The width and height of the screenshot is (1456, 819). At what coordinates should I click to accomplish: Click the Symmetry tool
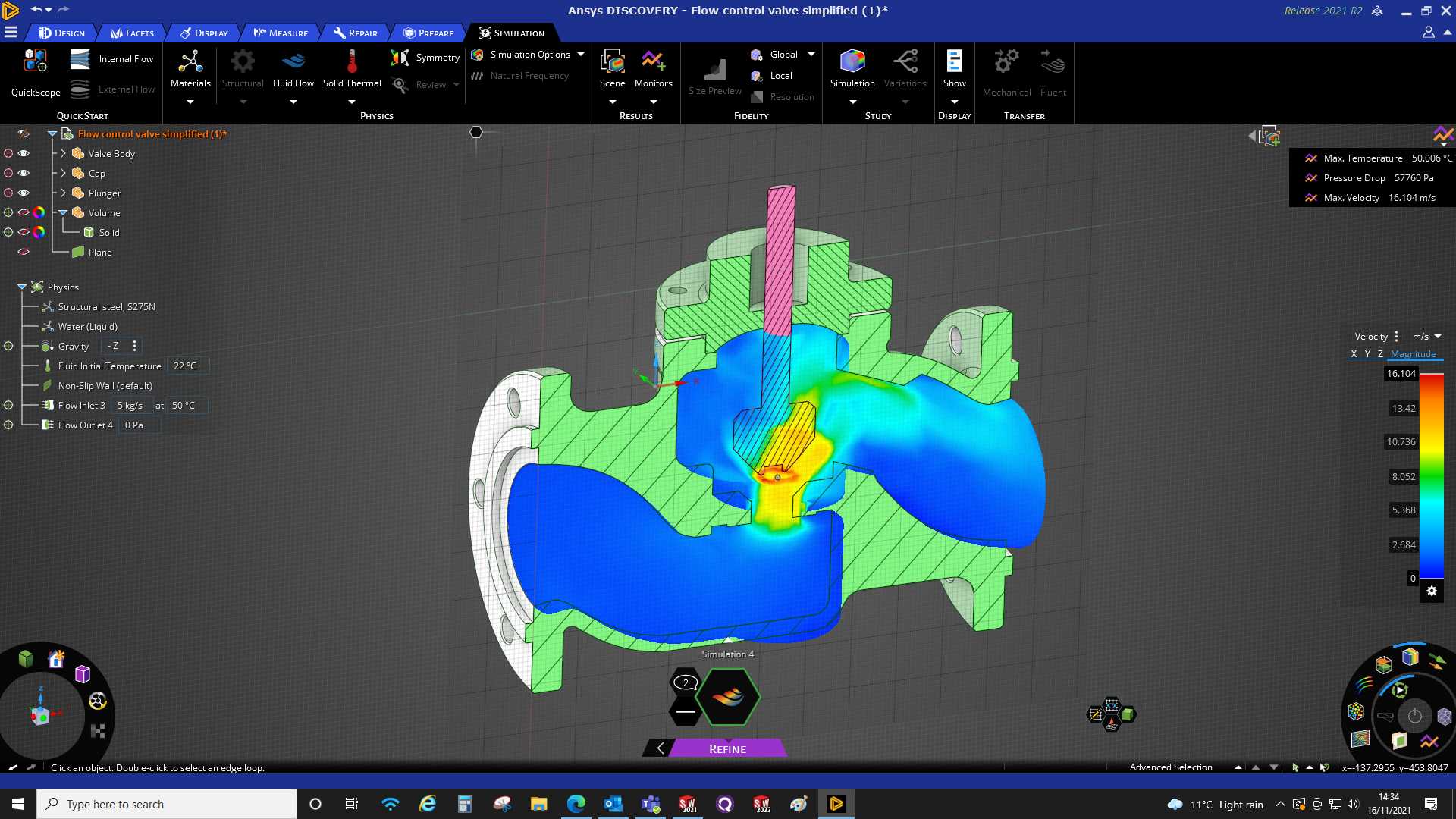[425, 58]
